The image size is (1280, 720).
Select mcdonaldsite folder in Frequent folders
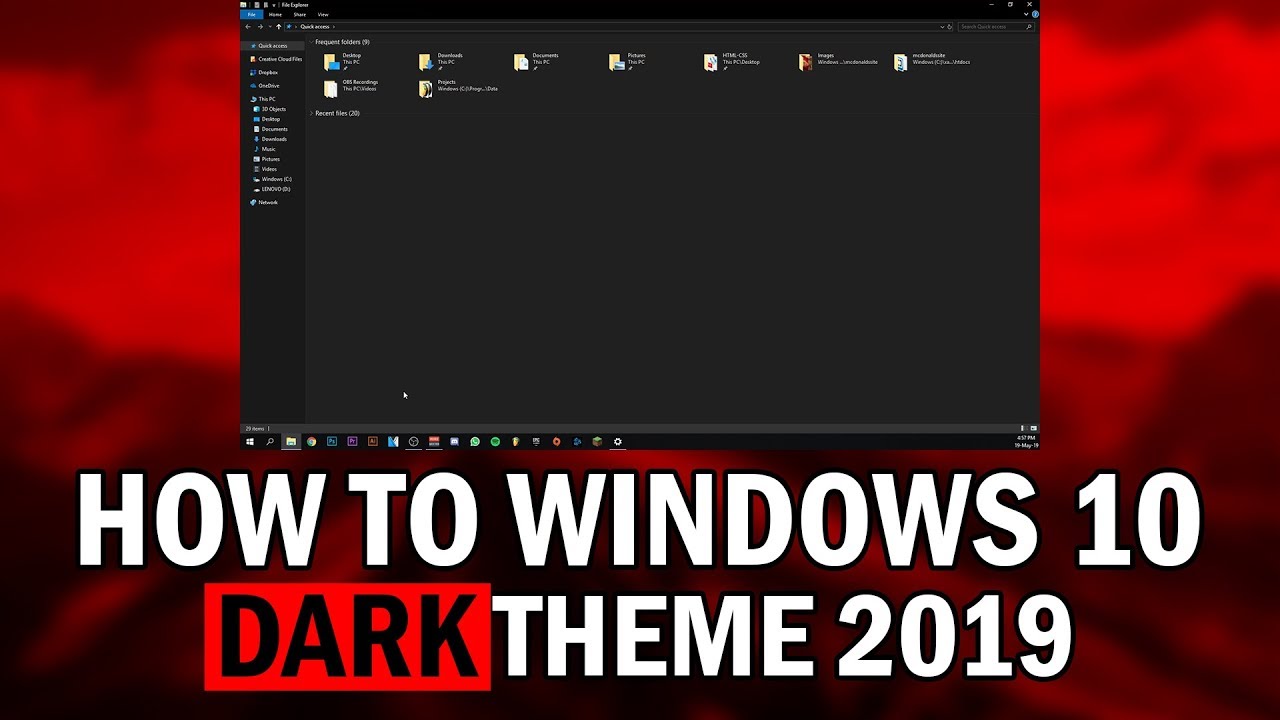(x=932, y=62)
